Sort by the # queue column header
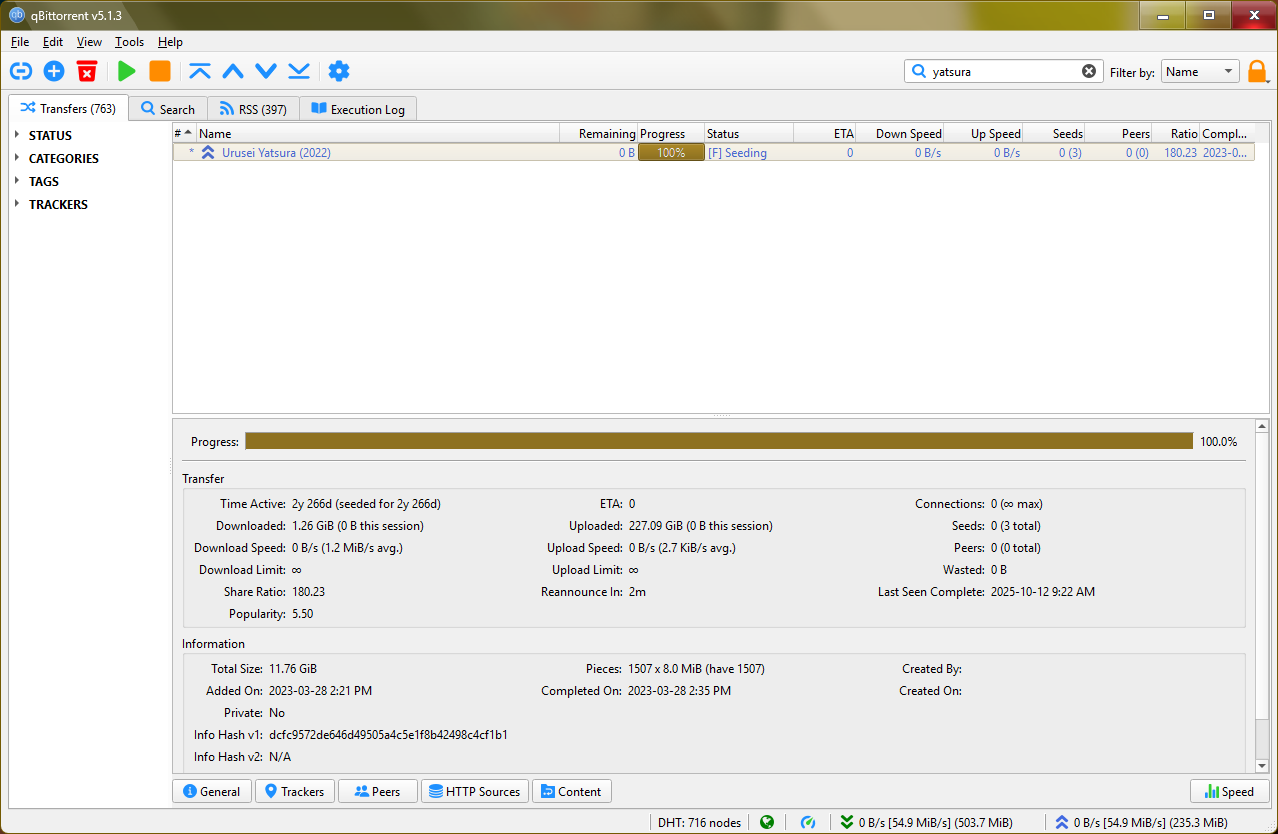Viewport: 1278px width, 834px height. point(184,133)
